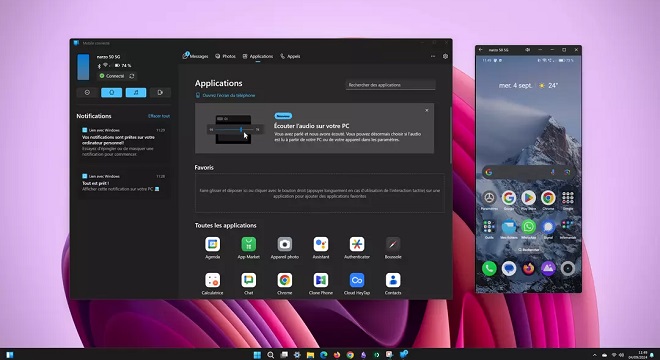Tap Google Lens in phone search bar
This screenshot has width=660, height=360.
567,172
